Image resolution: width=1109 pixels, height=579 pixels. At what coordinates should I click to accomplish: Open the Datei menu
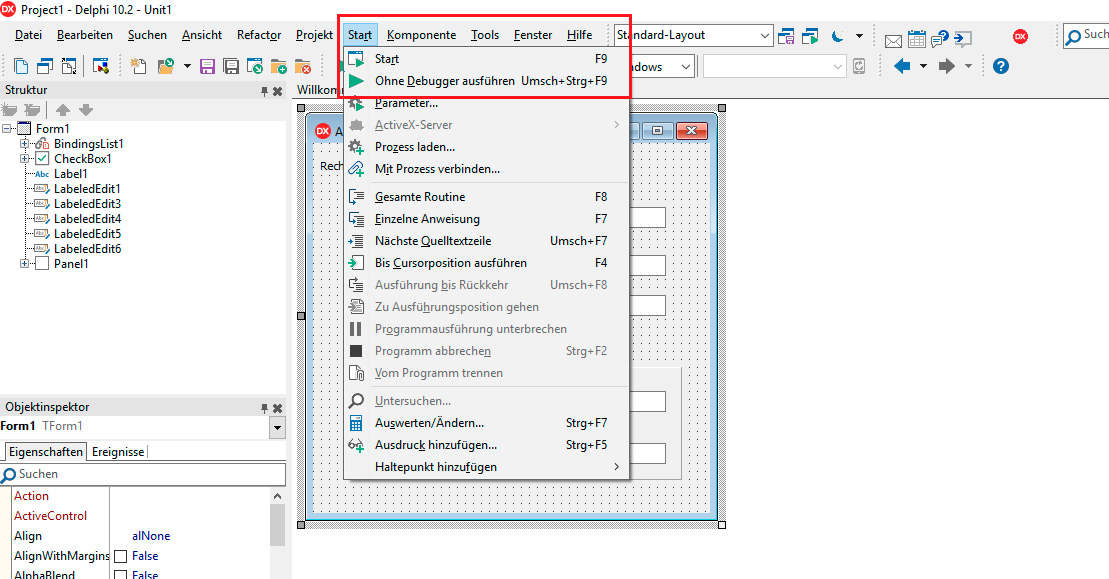click(x=28, y=35)
